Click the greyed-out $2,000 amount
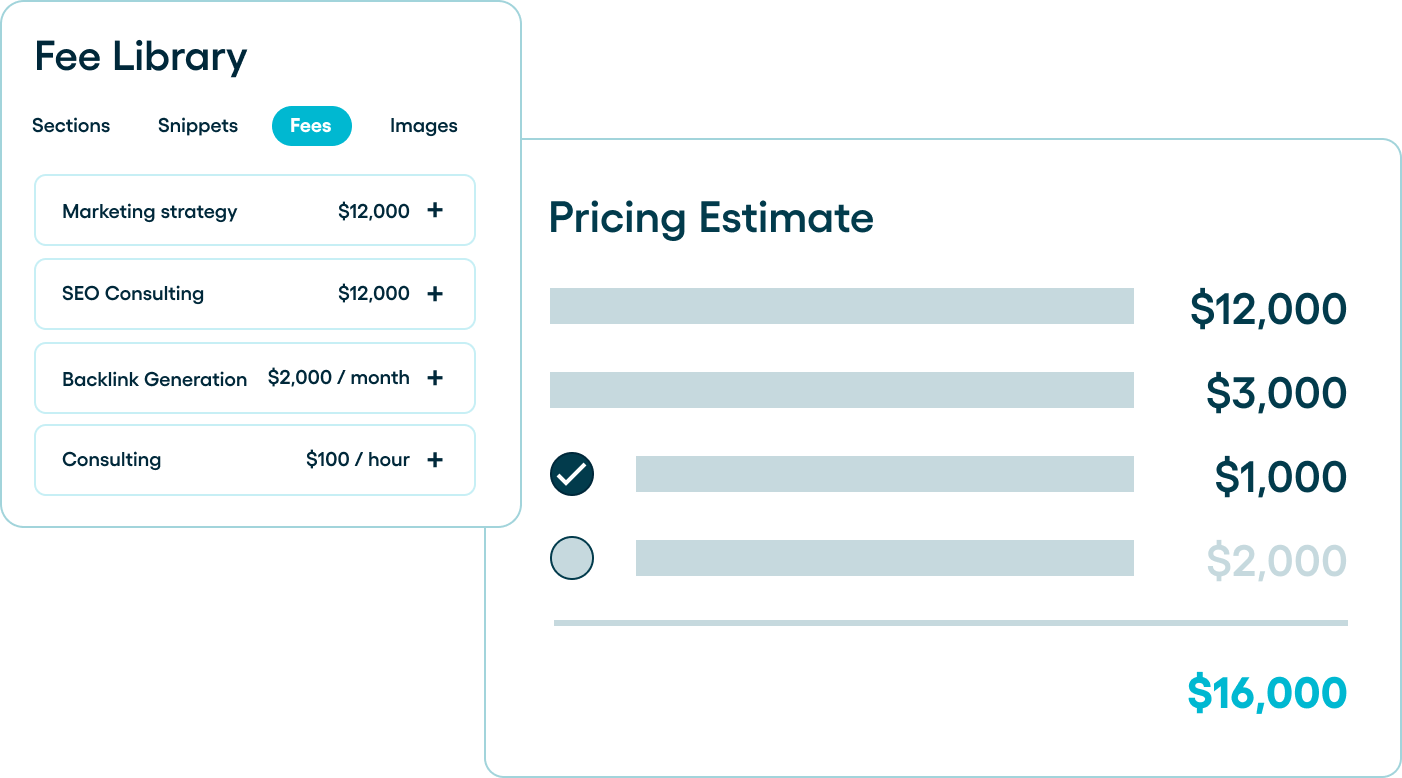This screenshot has height=778, width=1402. 1276,561
